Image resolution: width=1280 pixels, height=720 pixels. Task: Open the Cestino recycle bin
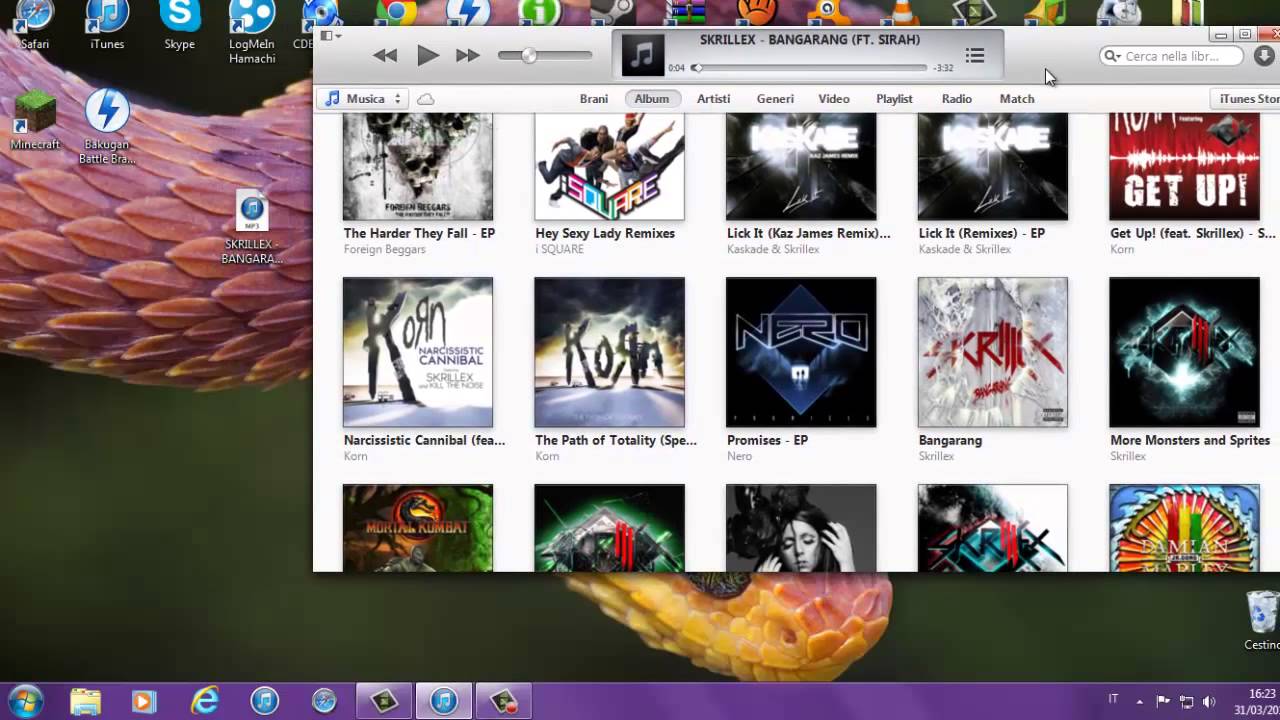[1262, 620]
